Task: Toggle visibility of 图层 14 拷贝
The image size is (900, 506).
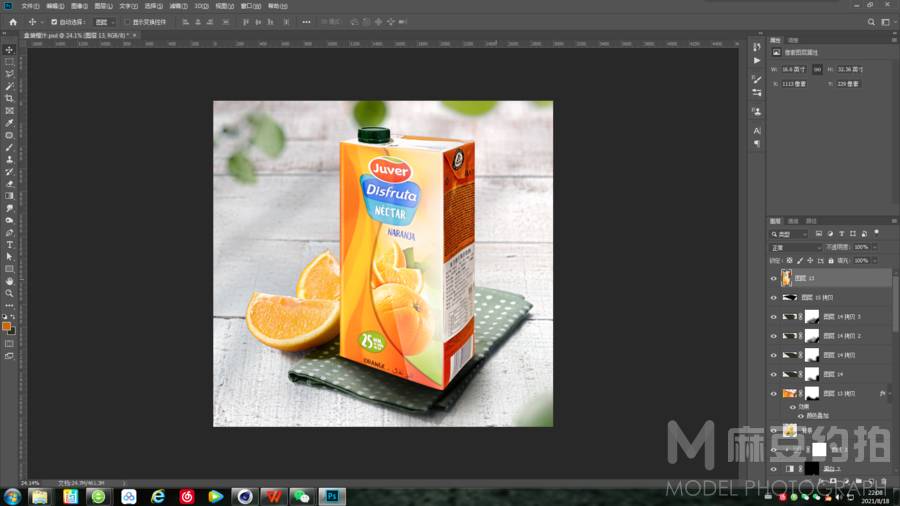Action: pos(773,355)
